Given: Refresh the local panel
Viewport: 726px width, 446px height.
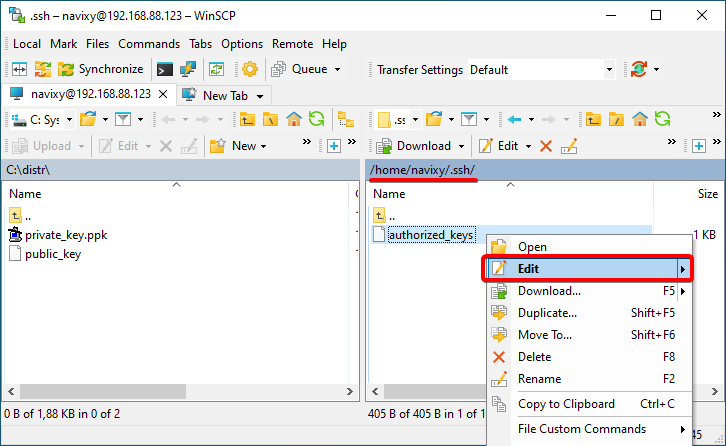Looking at the screenshot, I should pyautogui.click(x=317, y=119).
